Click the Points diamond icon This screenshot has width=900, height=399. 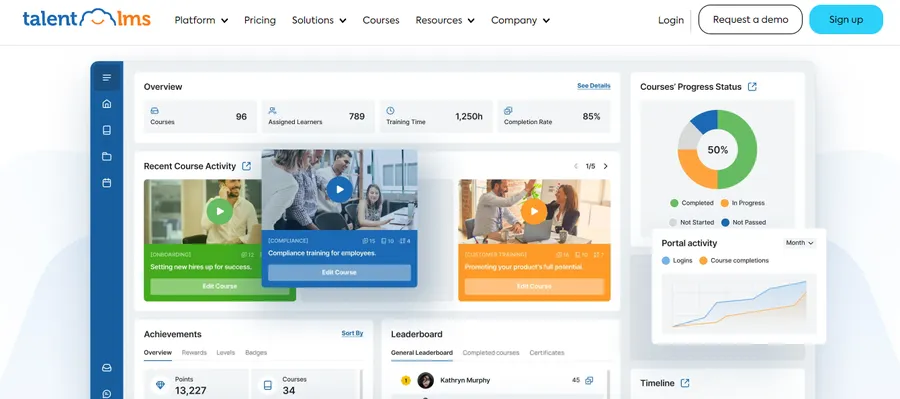[160, 385]
